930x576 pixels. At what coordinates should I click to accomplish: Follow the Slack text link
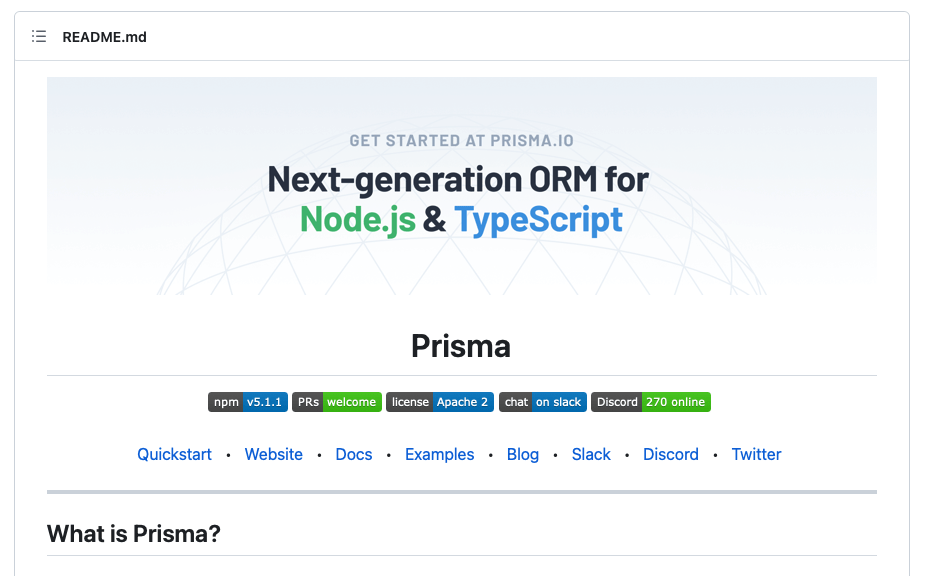pyautogui.click(x=591, y=454)
